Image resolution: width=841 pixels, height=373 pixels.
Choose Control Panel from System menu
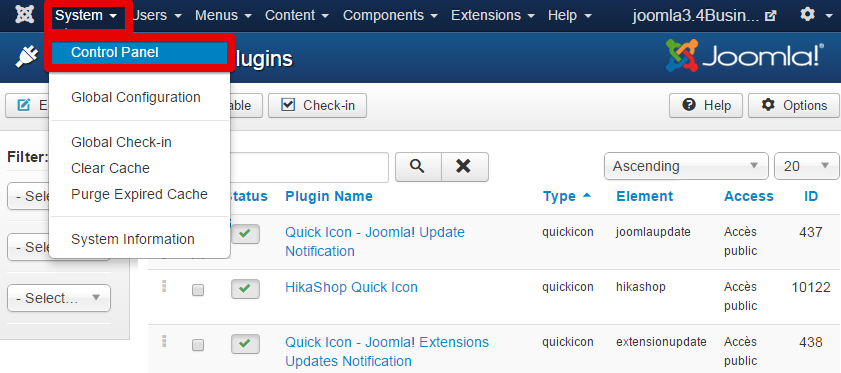tap(140, 52)
